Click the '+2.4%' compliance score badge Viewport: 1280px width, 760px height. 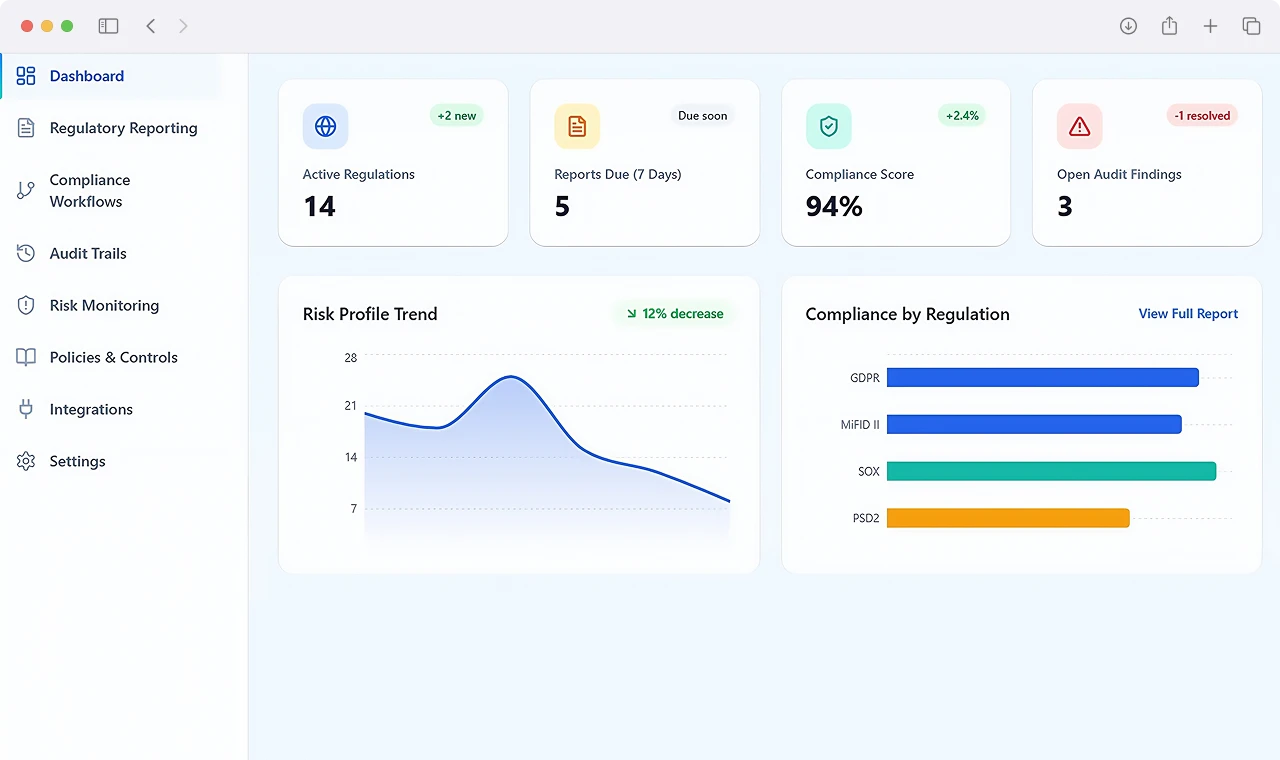click(961, 116)
